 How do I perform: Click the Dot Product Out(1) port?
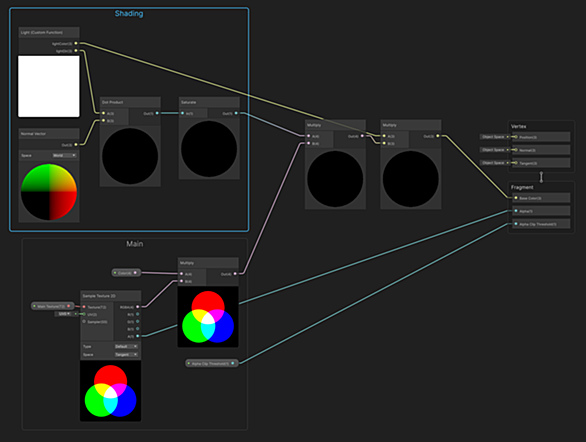[x=157, y=113]
